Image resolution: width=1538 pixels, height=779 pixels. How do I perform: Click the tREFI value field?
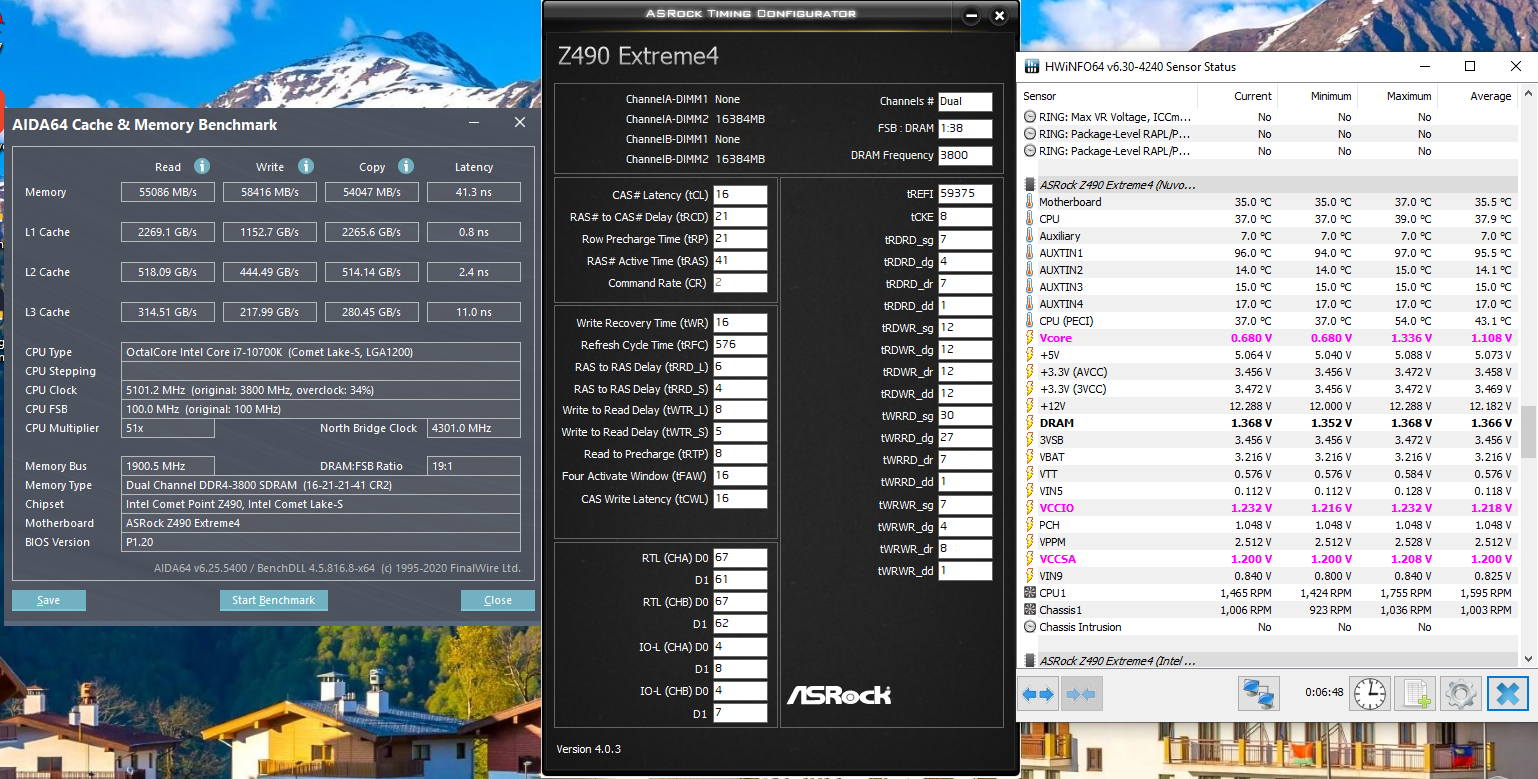965,194
